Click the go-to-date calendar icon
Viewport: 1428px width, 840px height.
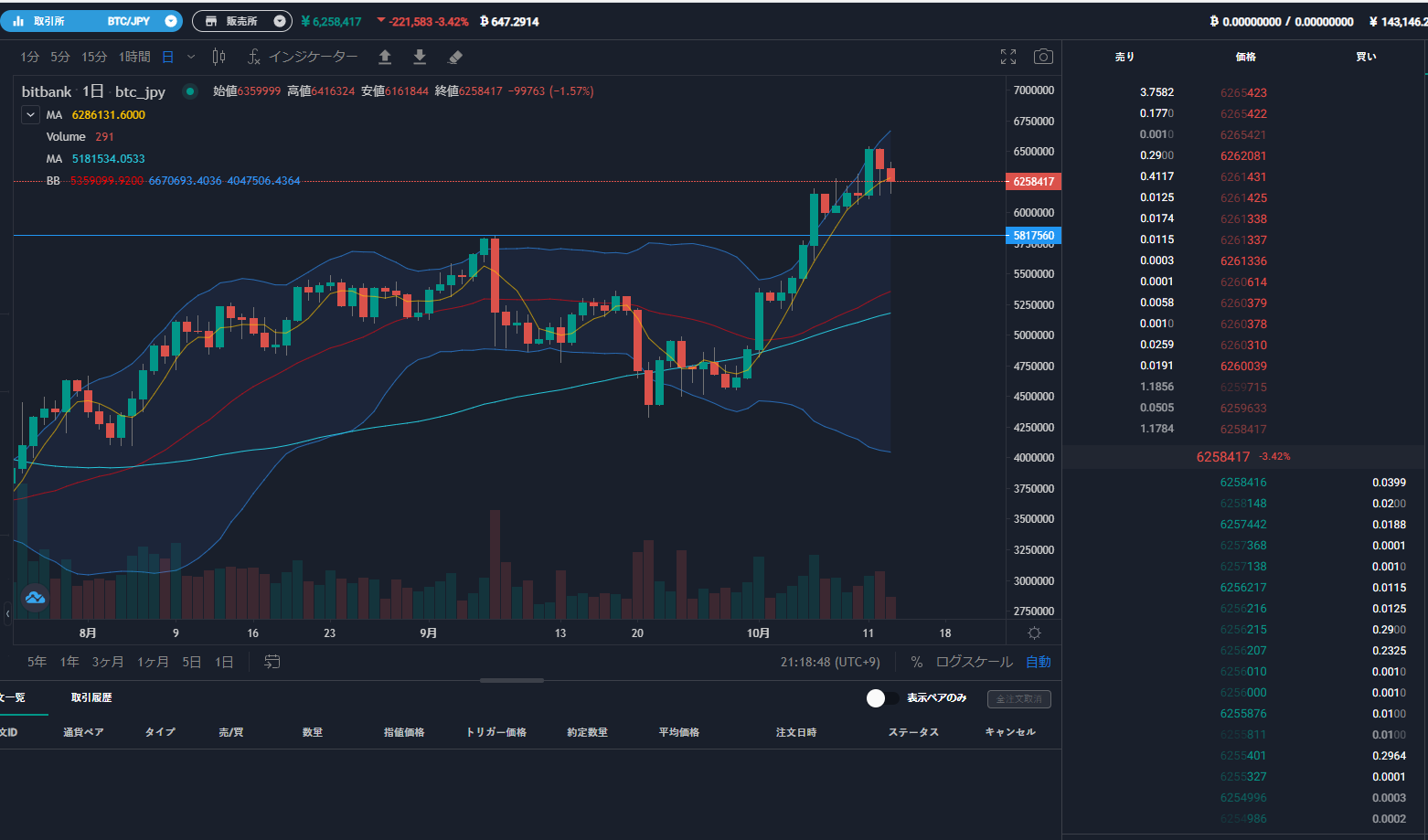click(x=271, y=661)
